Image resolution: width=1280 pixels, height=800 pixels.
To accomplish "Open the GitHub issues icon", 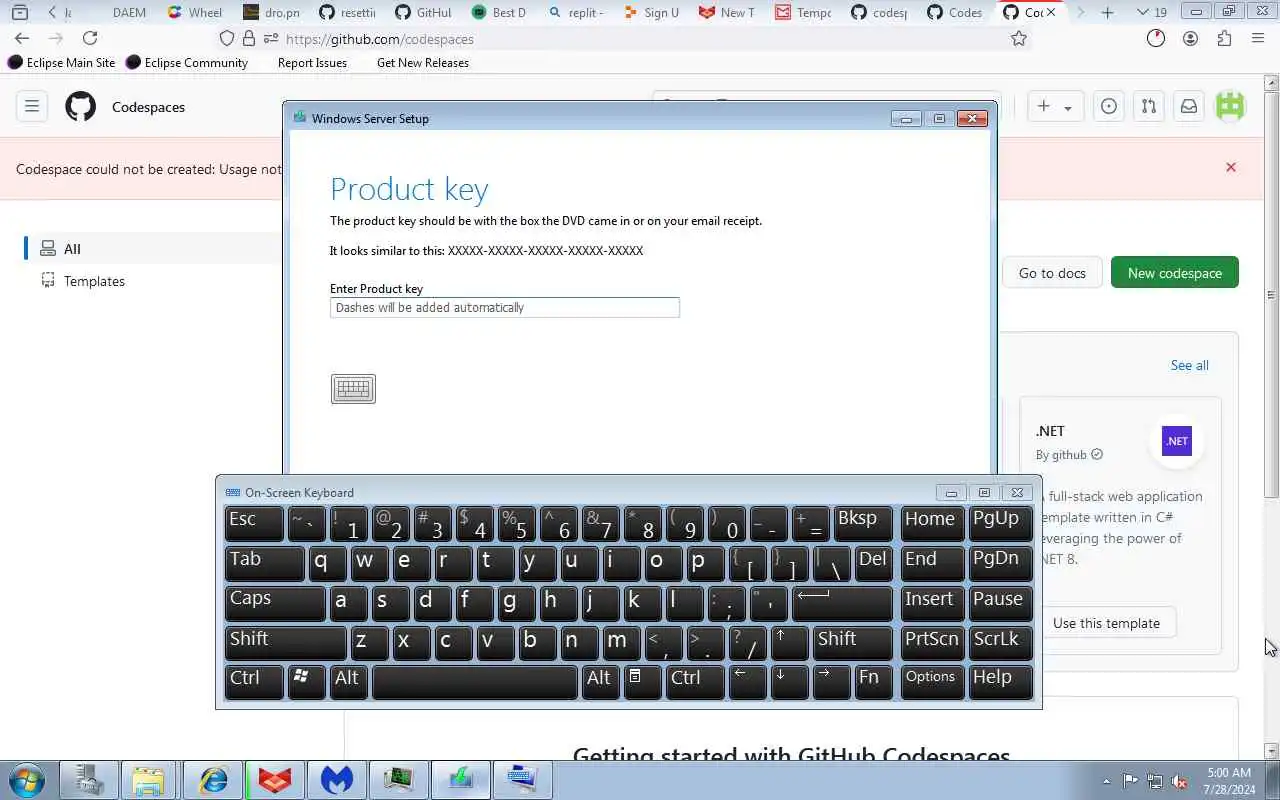I will [1109, 106].
